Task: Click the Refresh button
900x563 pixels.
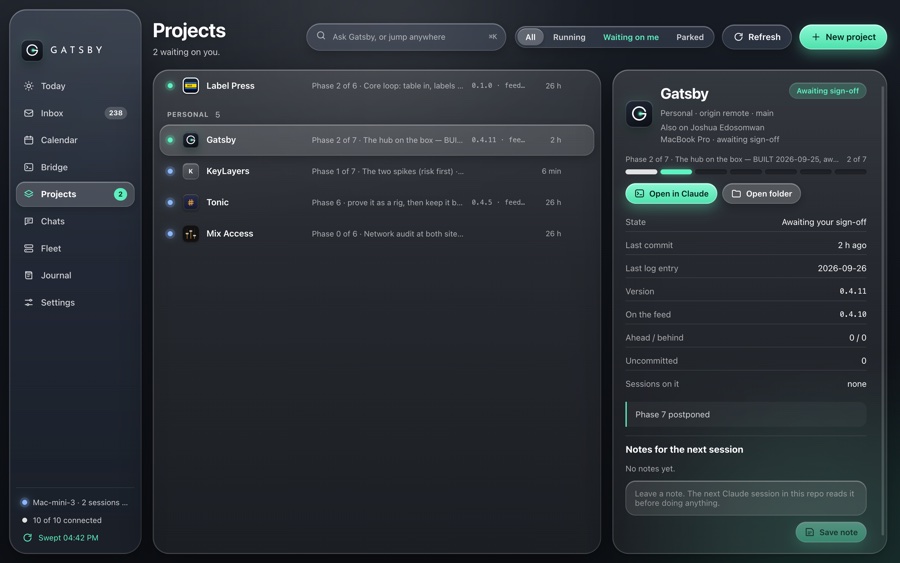Action: (x=757, y=37)
